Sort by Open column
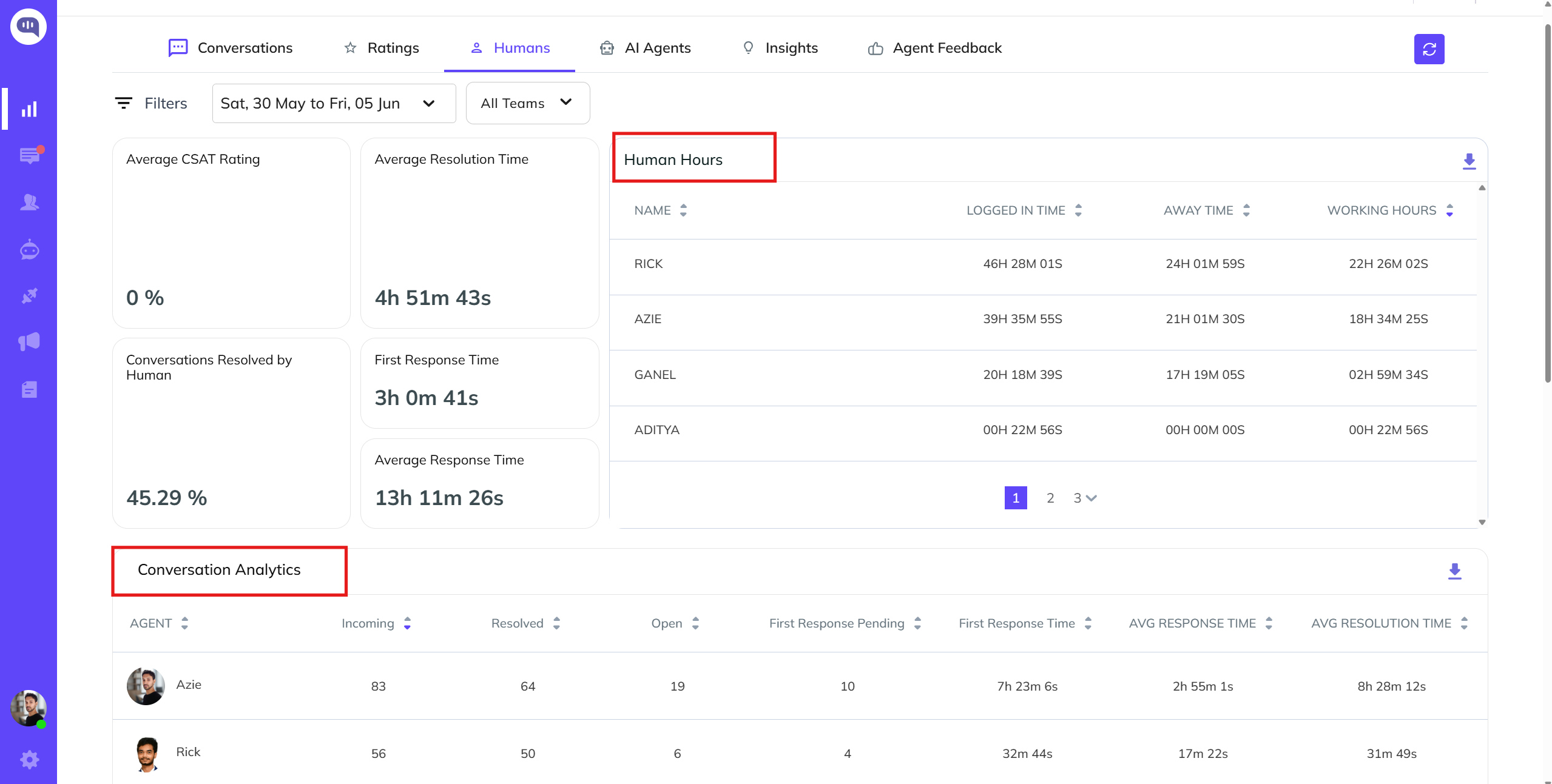The width and height of the screenshot is (1552, 784). coord(695,623)
